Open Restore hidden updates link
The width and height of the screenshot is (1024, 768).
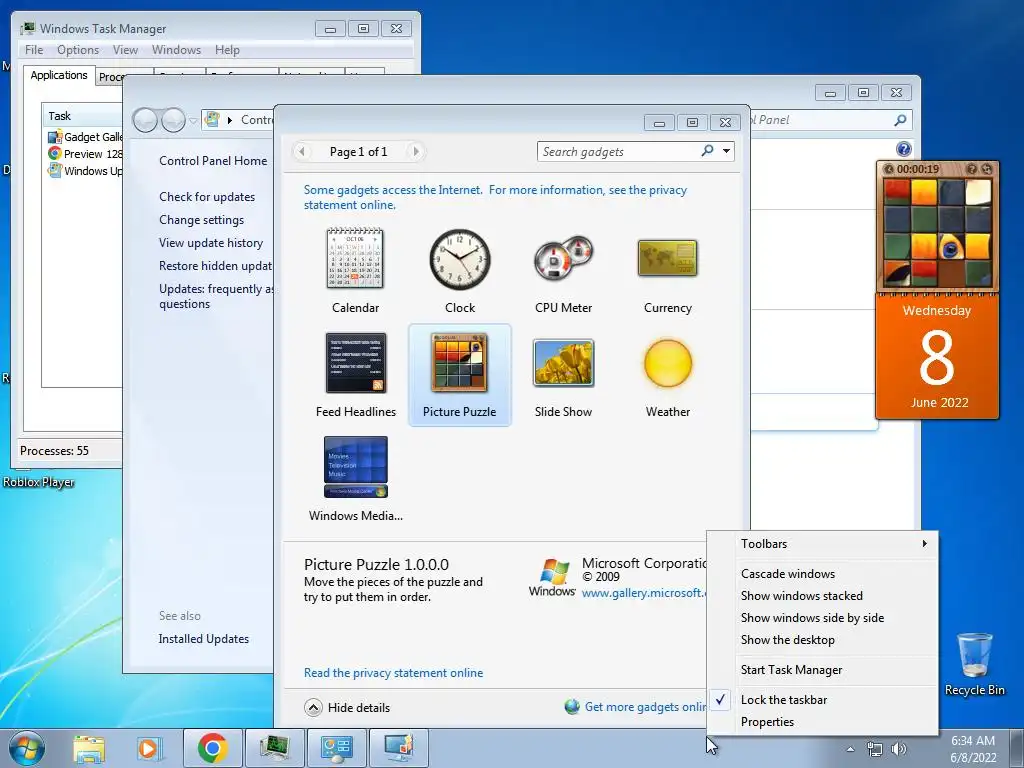point(216,266)
